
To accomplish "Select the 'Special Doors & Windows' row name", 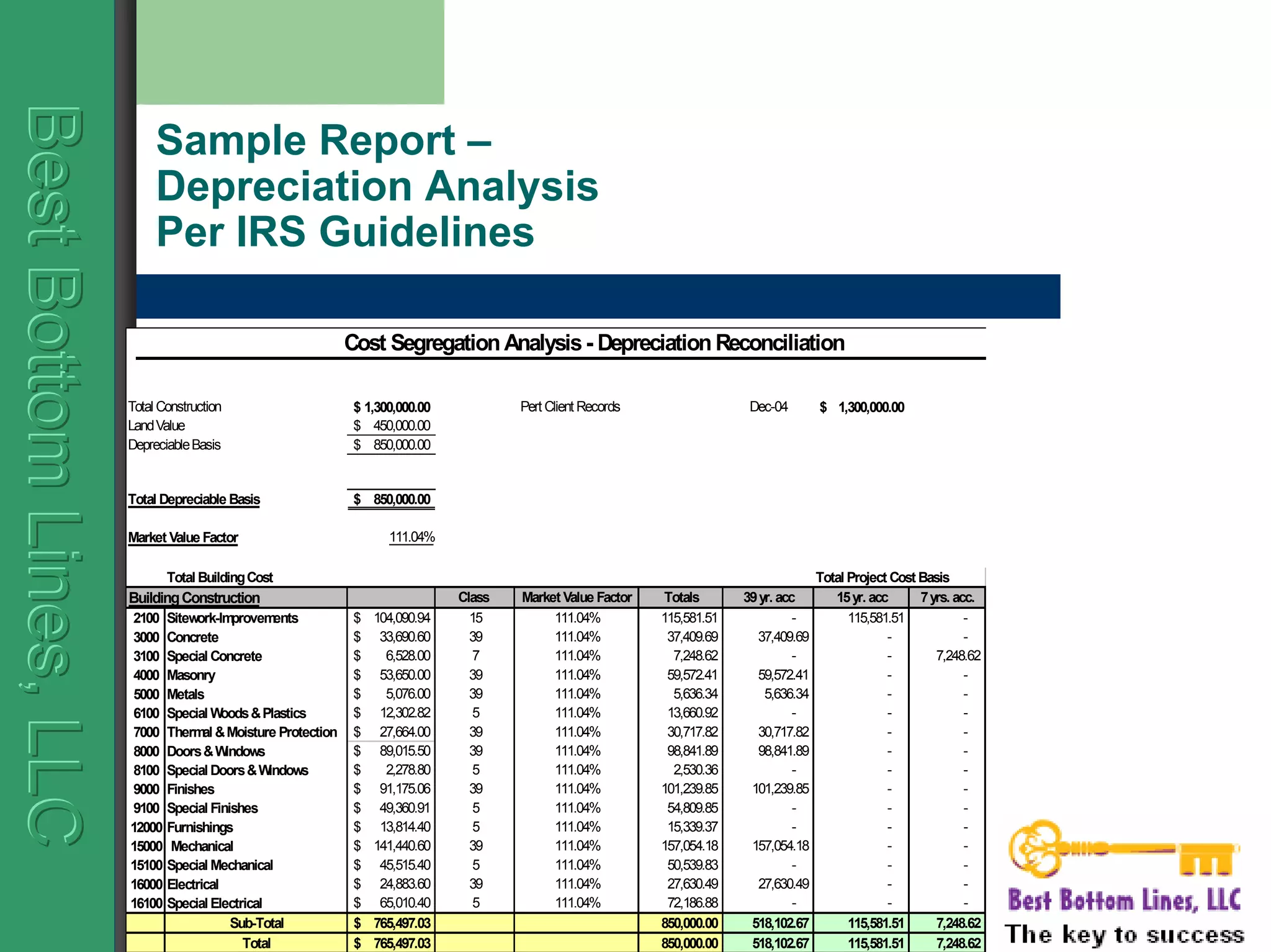I will point(238,770).
